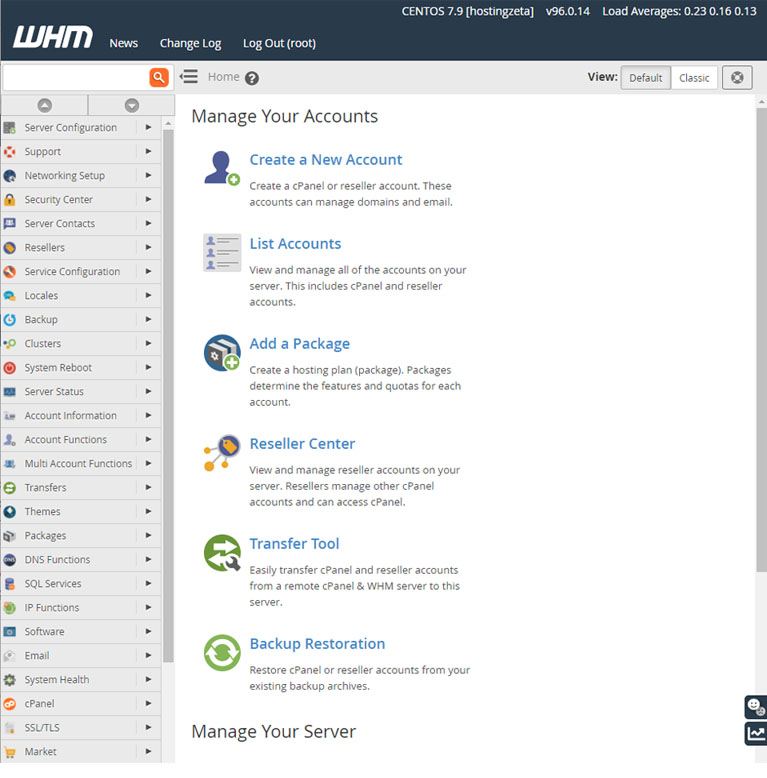Expand the SQL Services menu arrow

coord(148,583)
